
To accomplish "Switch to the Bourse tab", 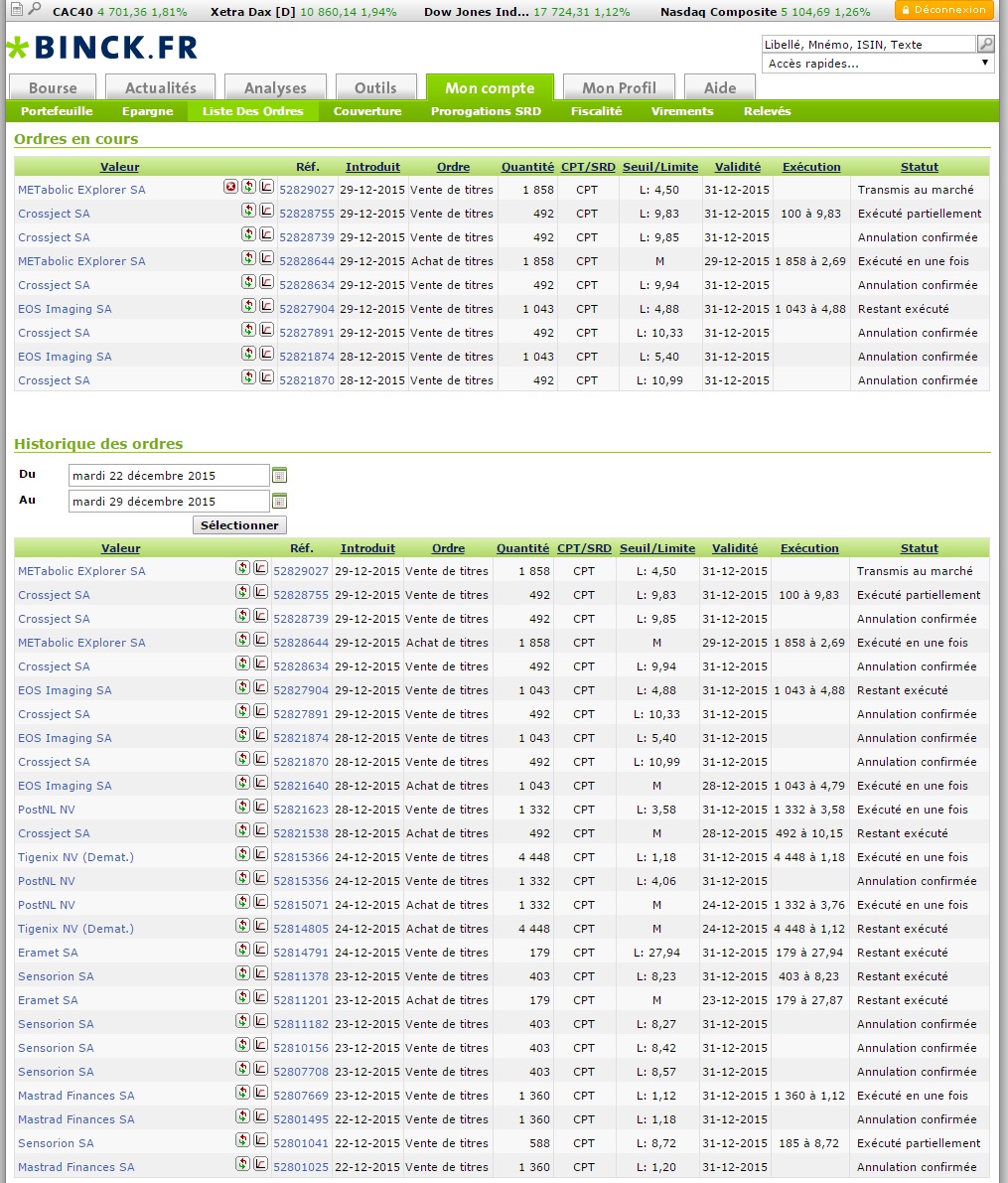I will (x=53, y=87).
